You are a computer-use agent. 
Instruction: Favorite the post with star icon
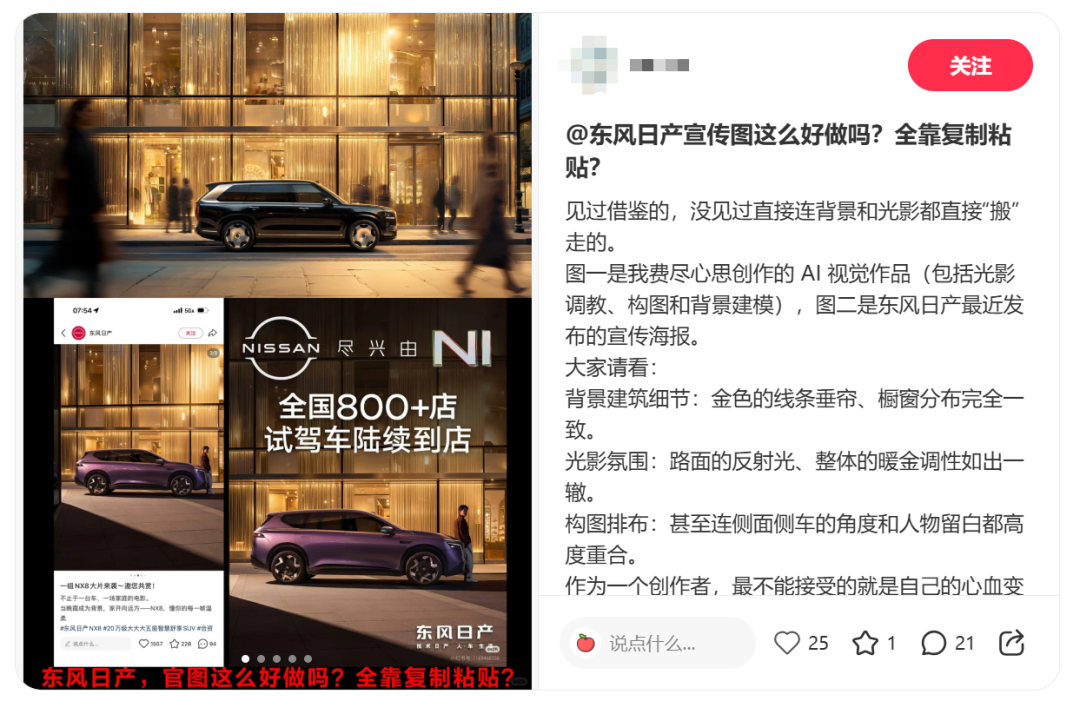865,643
